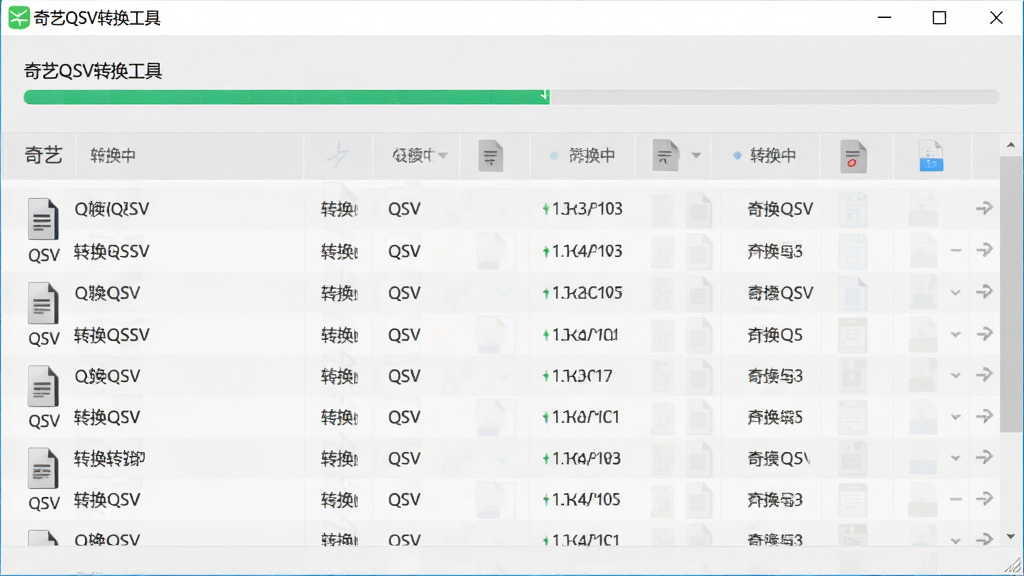
Task: Select the file icon of the 1.K3C17 row
Action: 43,385
